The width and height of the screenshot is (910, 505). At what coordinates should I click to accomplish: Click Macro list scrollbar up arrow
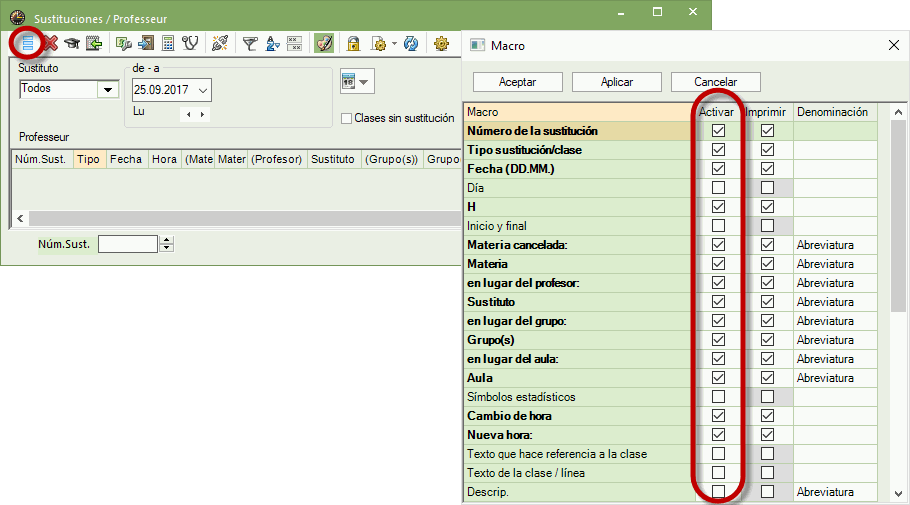pos(898,112)
